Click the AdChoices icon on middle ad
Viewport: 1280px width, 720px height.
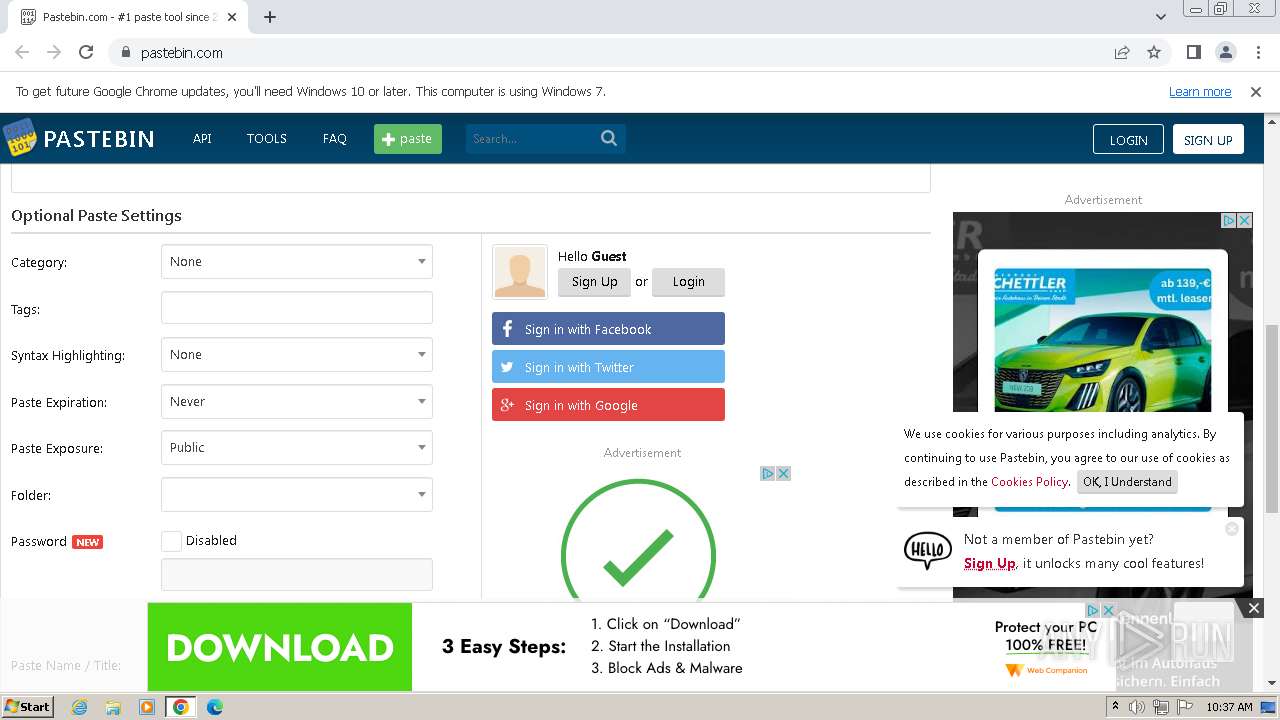[x=768, y=473]
